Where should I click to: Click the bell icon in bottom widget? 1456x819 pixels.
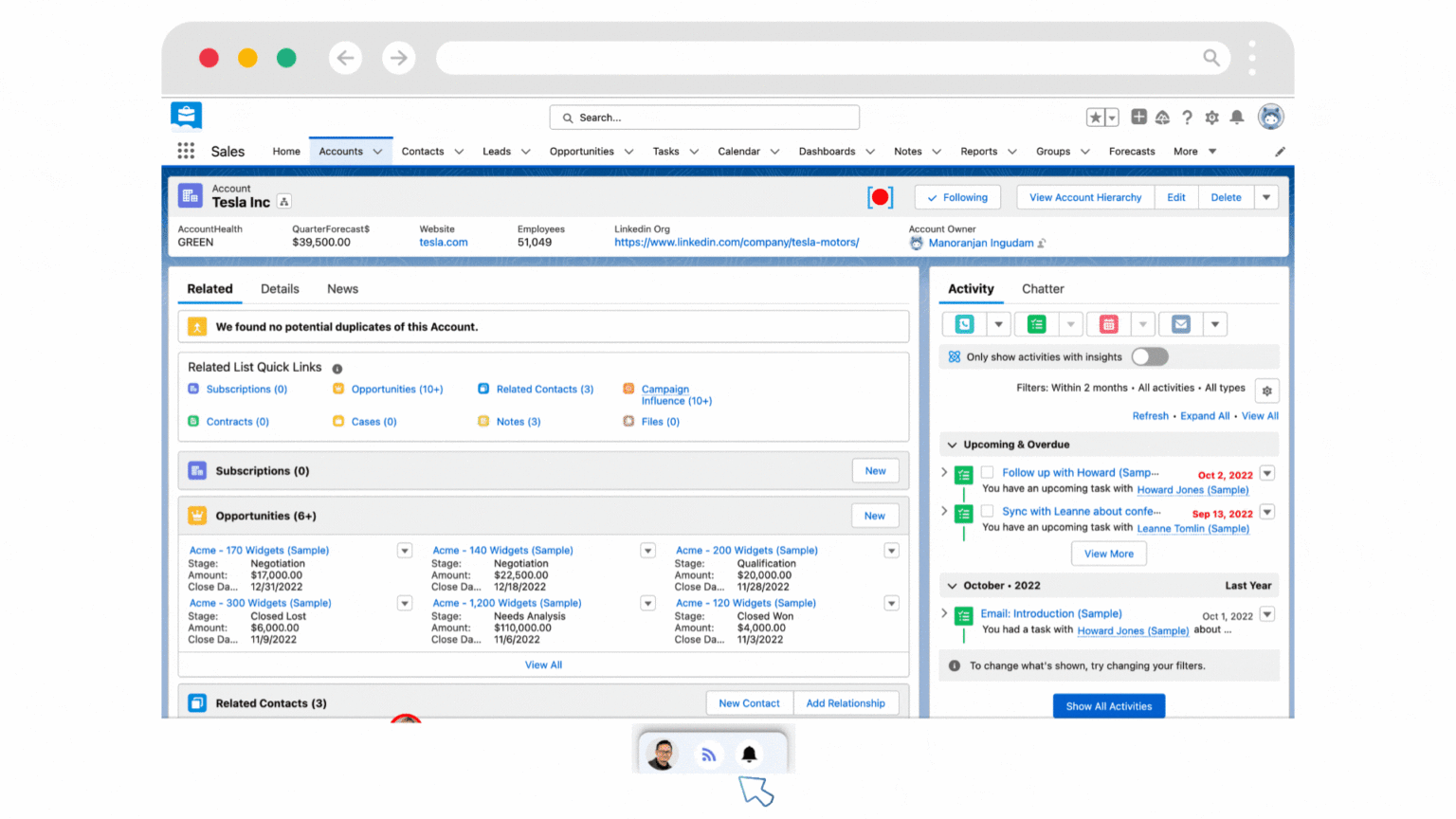pyautogui.click(x=749, y=755)
